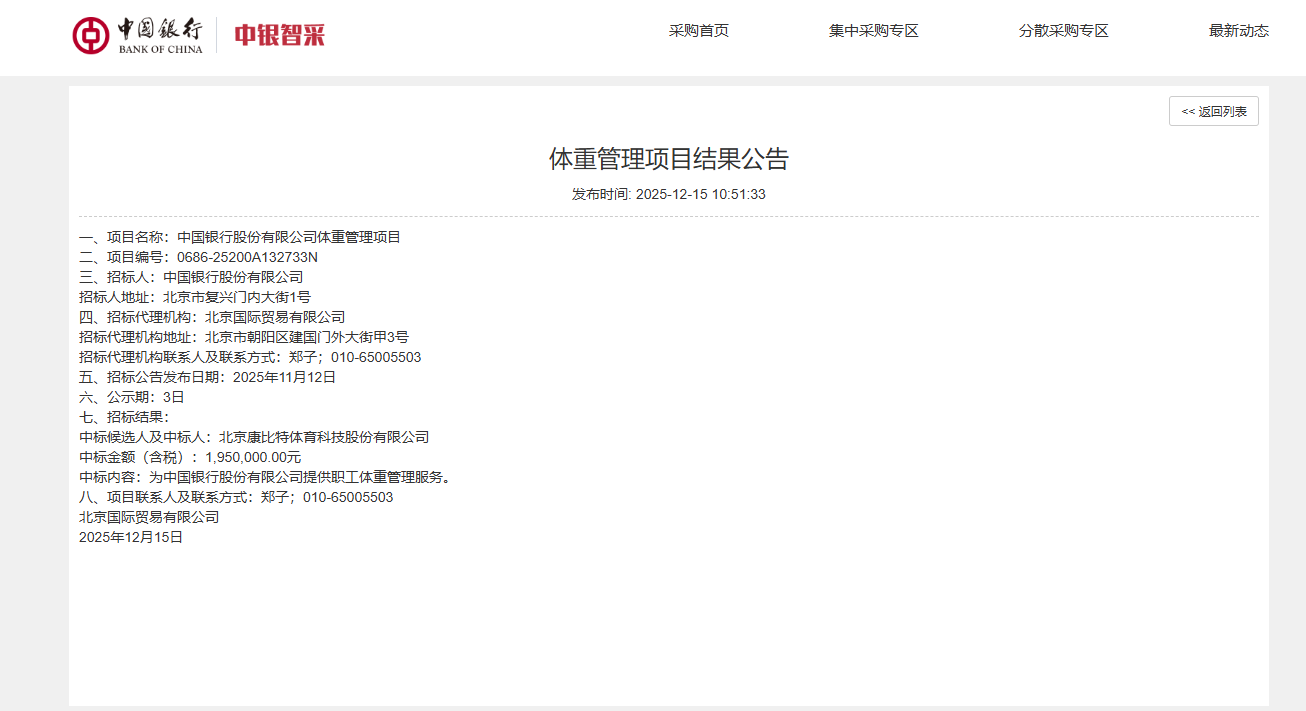Open the 最新动态 menu item
The height and width of the screenshot is (711, 1306).
pos(1239,31)
